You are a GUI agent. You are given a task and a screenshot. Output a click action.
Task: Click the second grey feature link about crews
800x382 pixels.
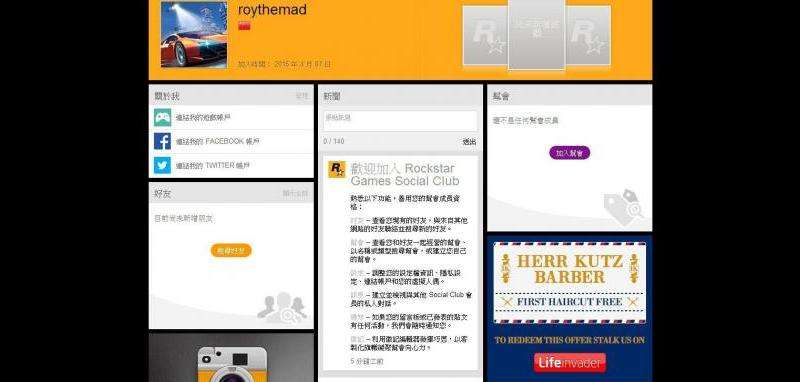click(x=356, y=243)
